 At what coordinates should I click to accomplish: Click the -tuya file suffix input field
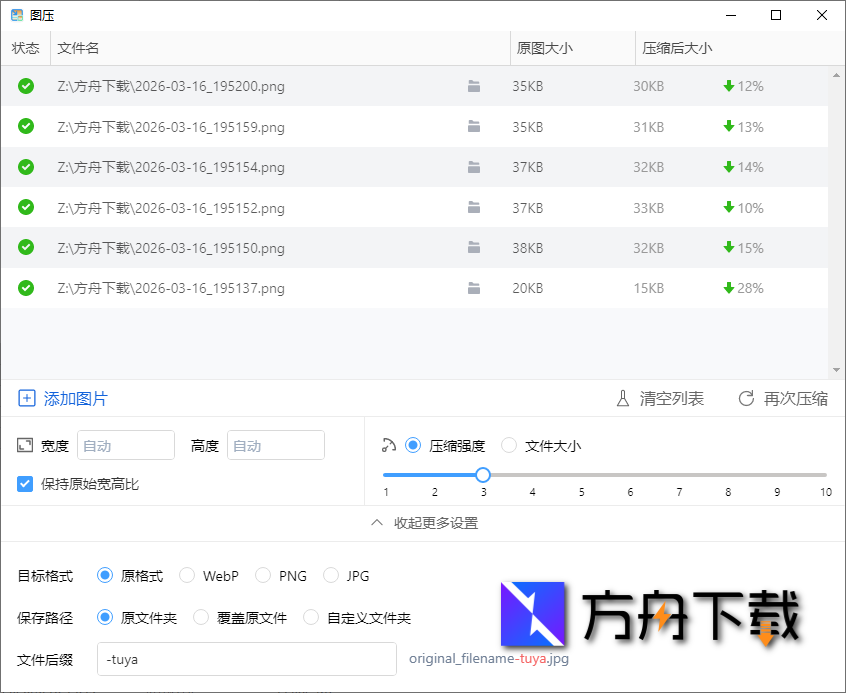(246, 659)
